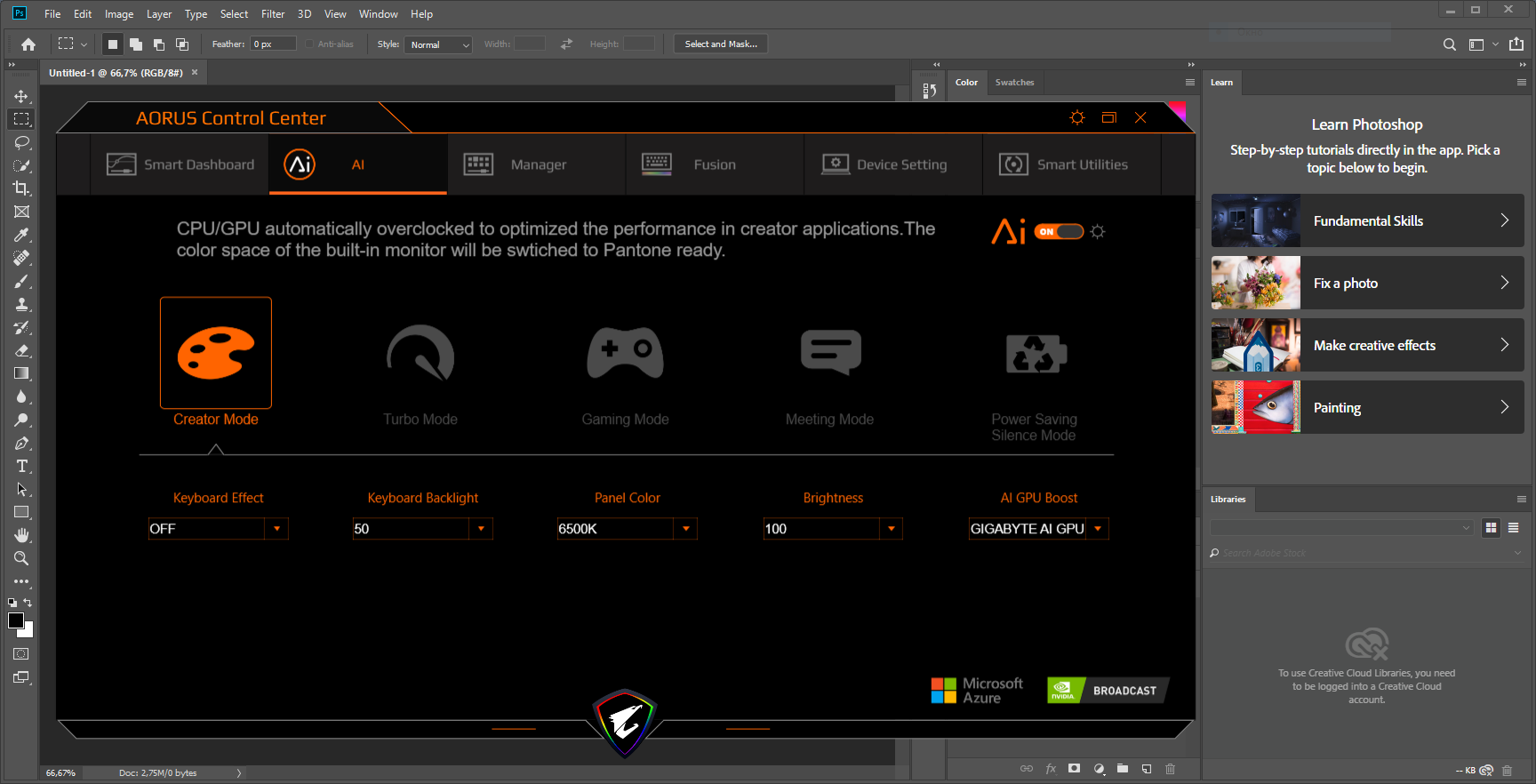Image resolution: width=1536 pixels, height=784 pixels.
Task: Switch libraries to list view
Action: (1513, 528)
